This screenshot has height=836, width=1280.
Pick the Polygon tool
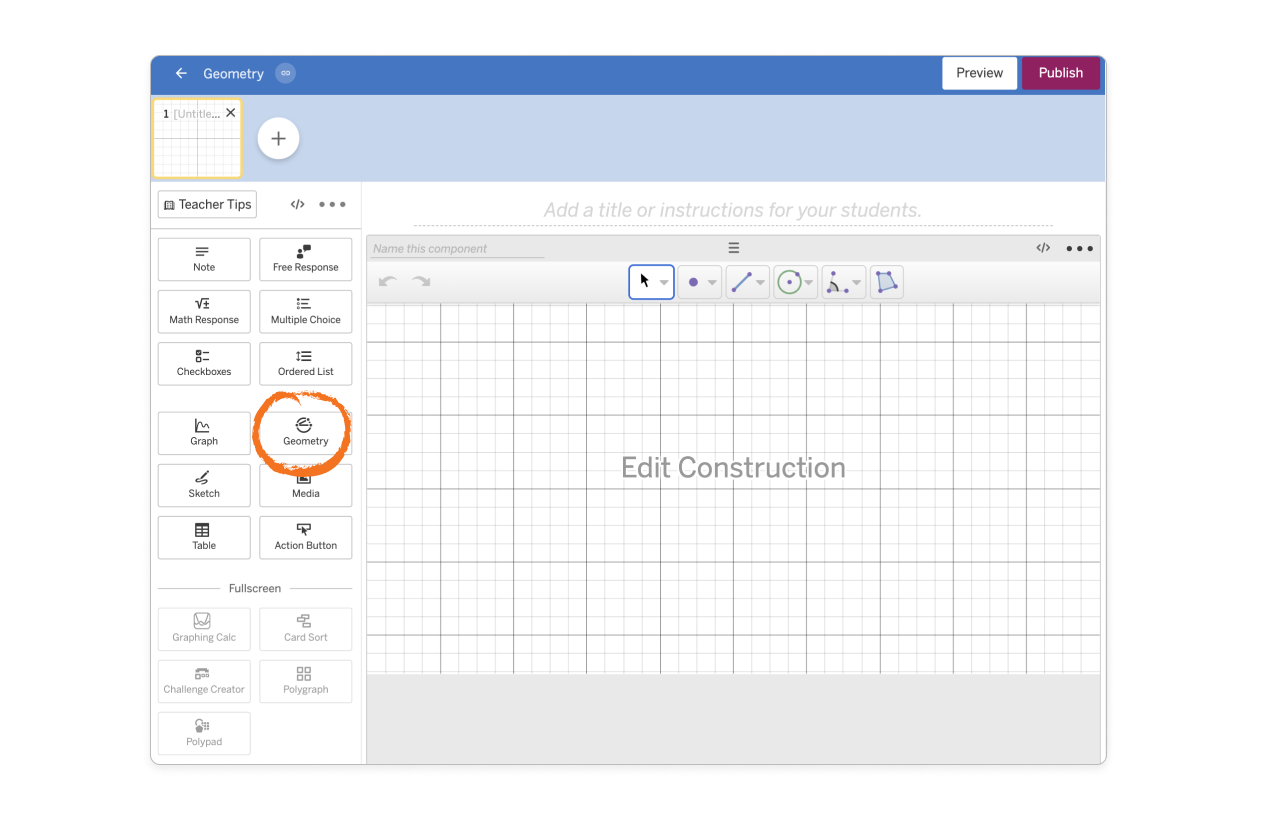click(x=886, y=281)
